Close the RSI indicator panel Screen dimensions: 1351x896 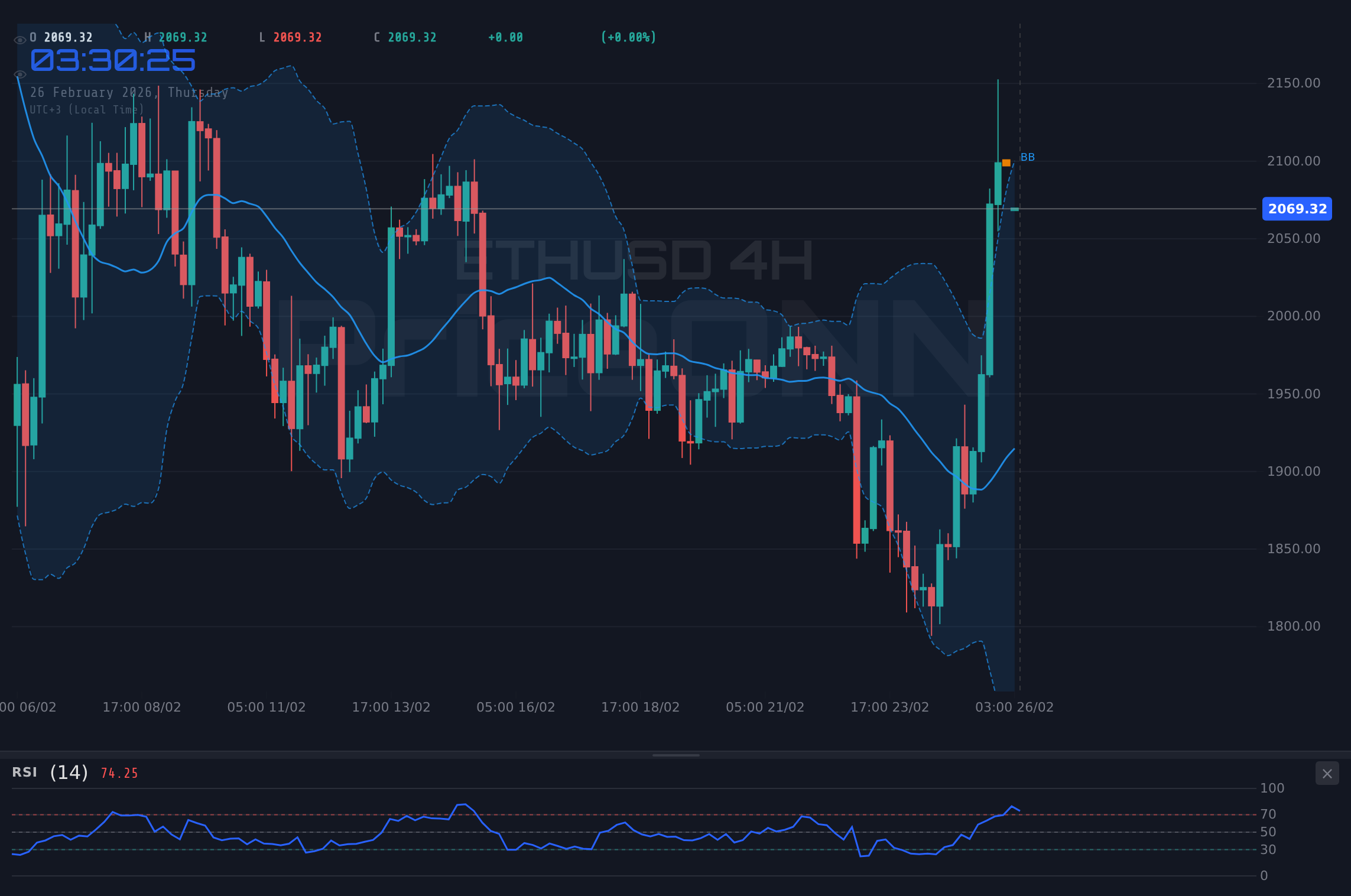coord(1327,773)
